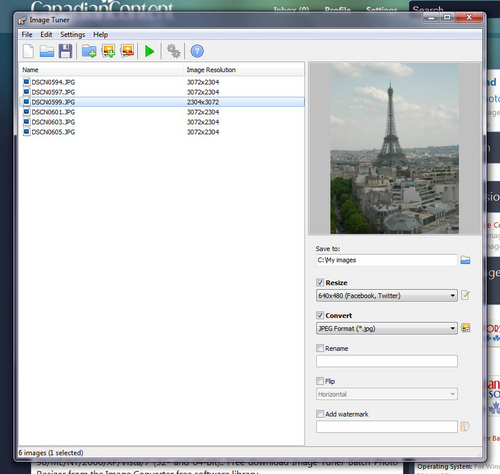Open the File menu

point(27,35)
